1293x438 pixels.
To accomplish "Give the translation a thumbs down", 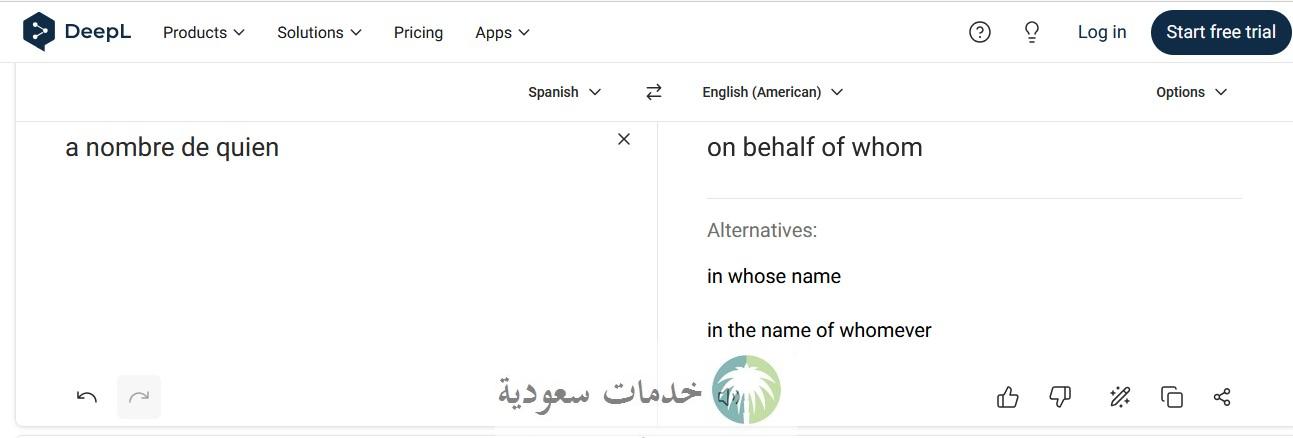I will coord(1060,397).
